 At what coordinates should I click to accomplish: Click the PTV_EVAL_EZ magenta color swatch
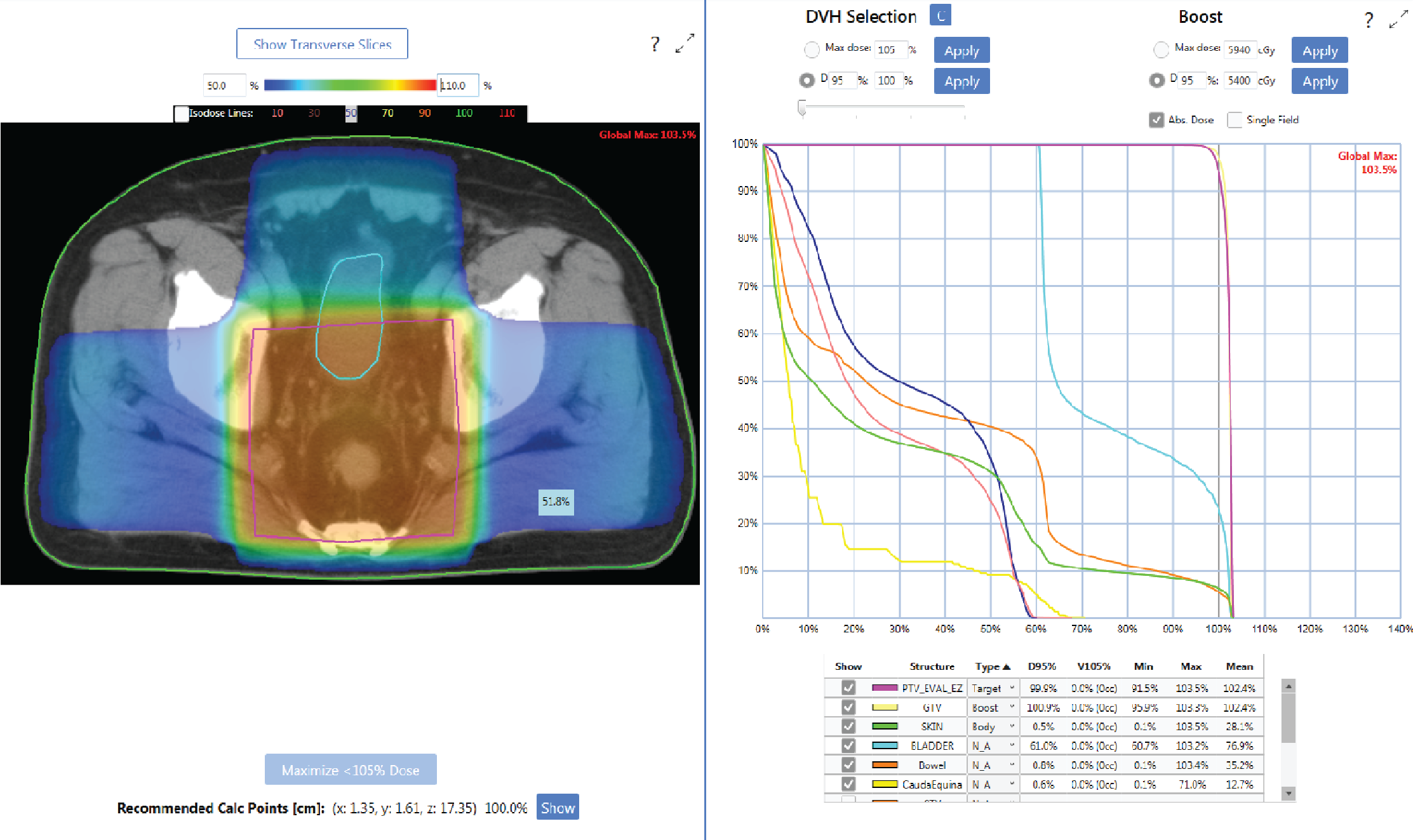coord(884,688)
